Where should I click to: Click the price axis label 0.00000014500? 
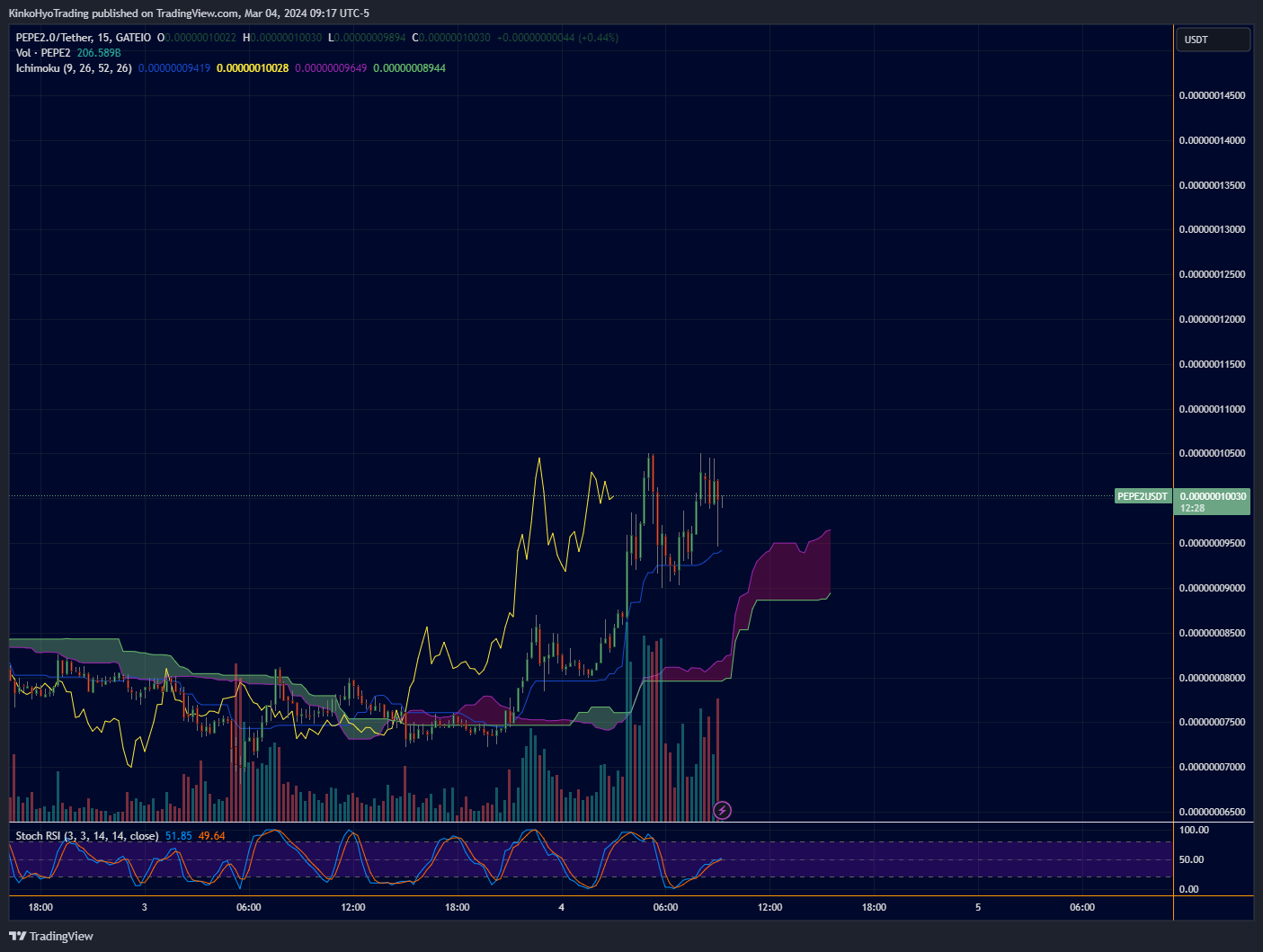1213,95
